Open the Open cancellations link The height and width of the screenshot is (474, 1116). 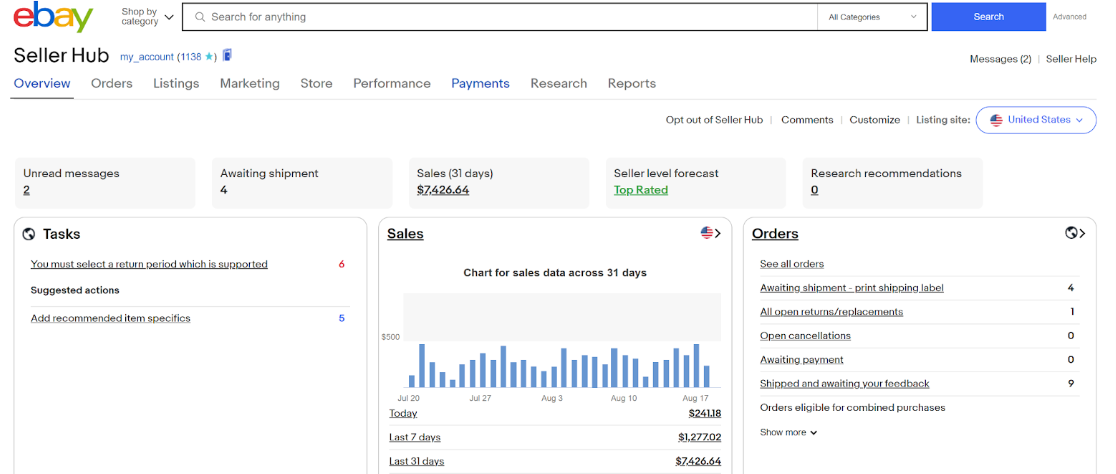(x=805, y=336)
